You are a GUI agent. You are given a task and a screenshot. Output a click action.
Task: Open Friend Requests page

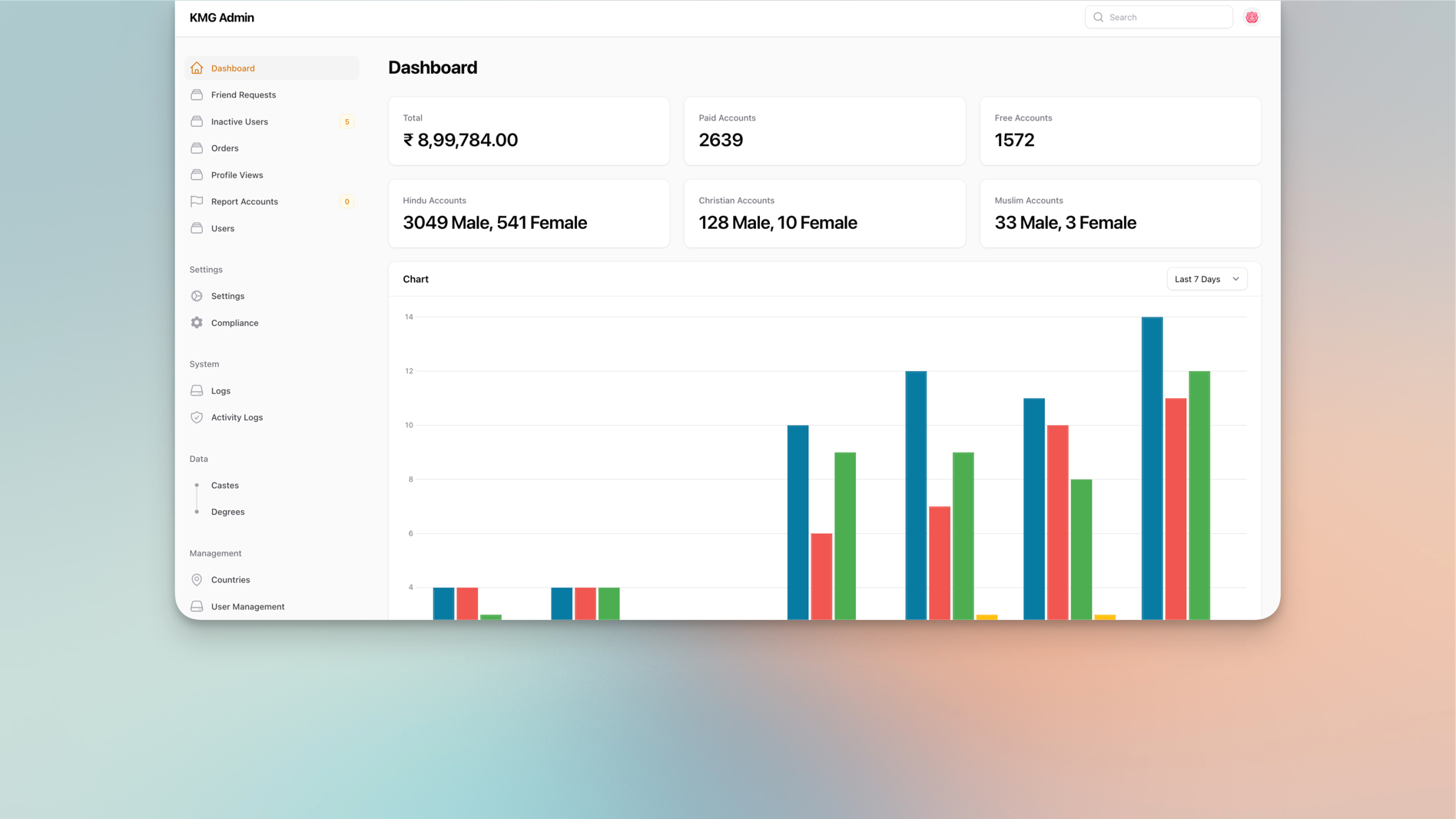coord(243,95)
